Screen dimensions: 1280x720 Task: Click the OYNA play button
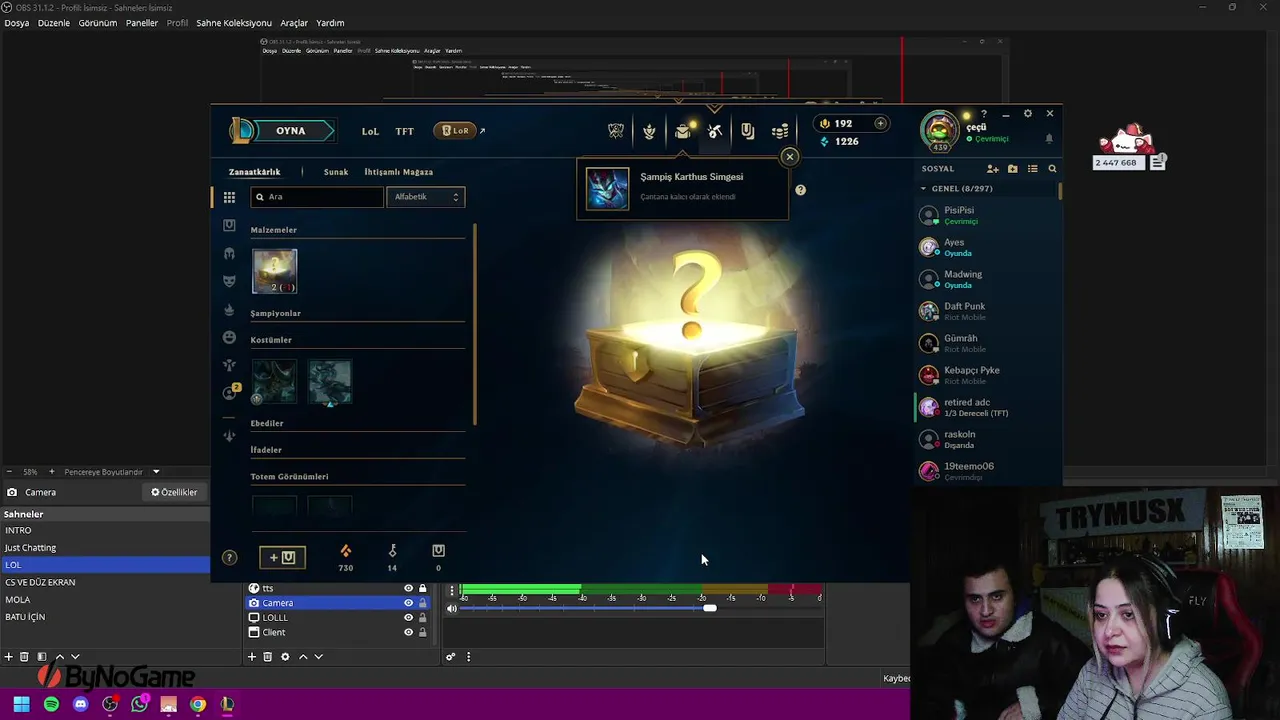[290, 131]
